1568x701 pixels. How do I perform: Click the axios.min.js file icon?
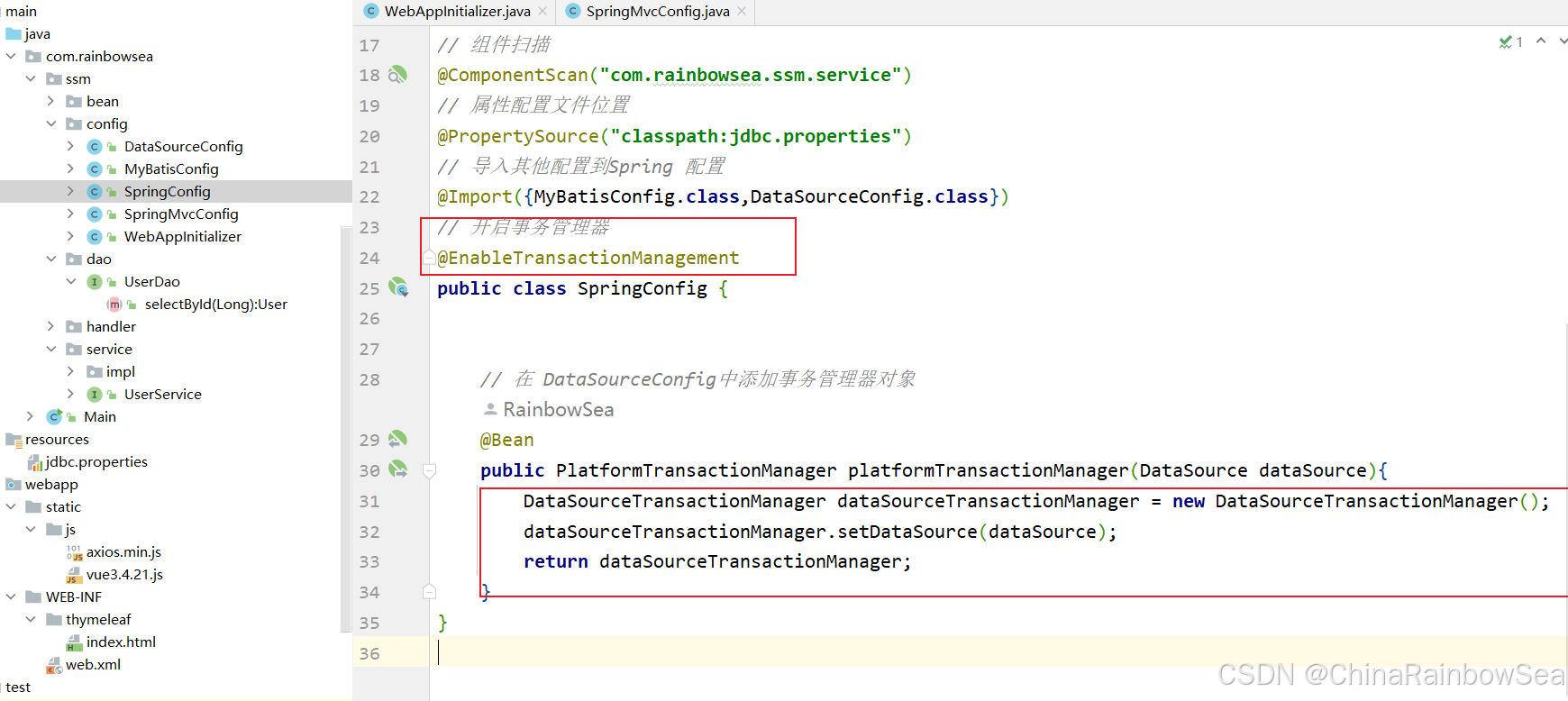[x=75, y=552]
